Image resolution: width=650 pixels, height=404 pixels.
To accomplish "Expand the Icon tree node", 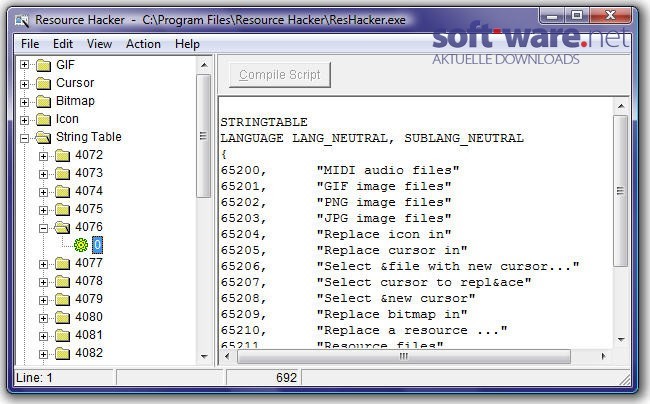I will pyautogui.click(x=24, y=120).
